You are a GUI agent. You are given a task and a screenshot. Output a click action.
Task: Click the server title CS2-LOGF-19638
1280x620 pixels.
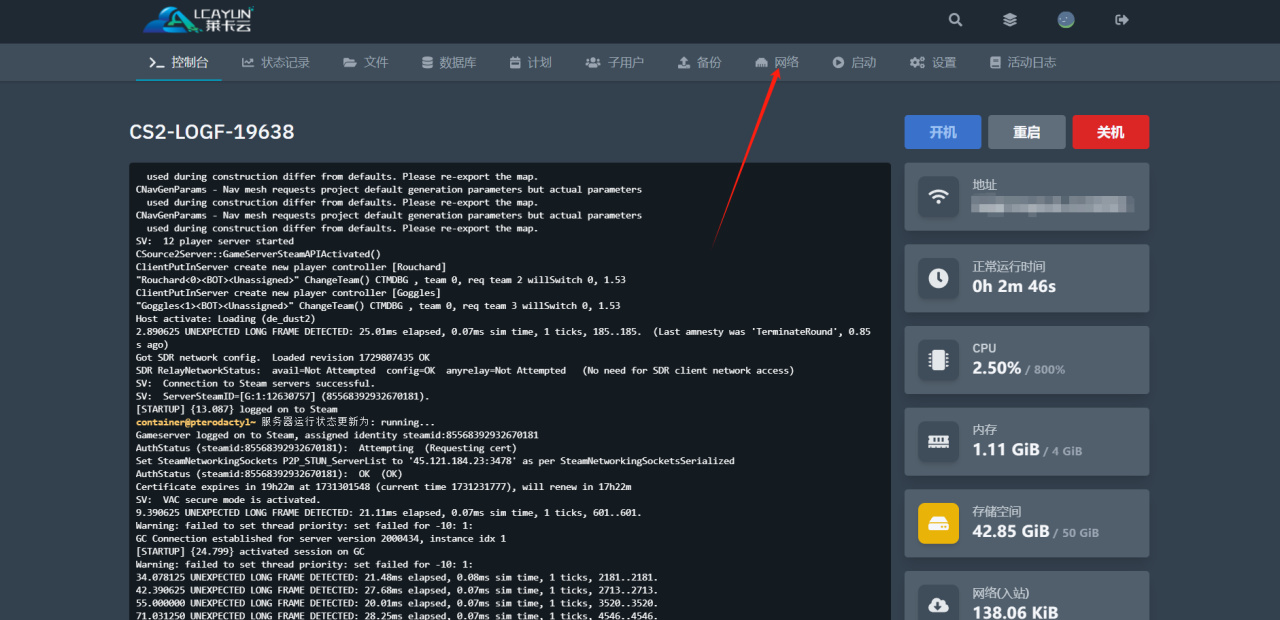tap(212, 132)
